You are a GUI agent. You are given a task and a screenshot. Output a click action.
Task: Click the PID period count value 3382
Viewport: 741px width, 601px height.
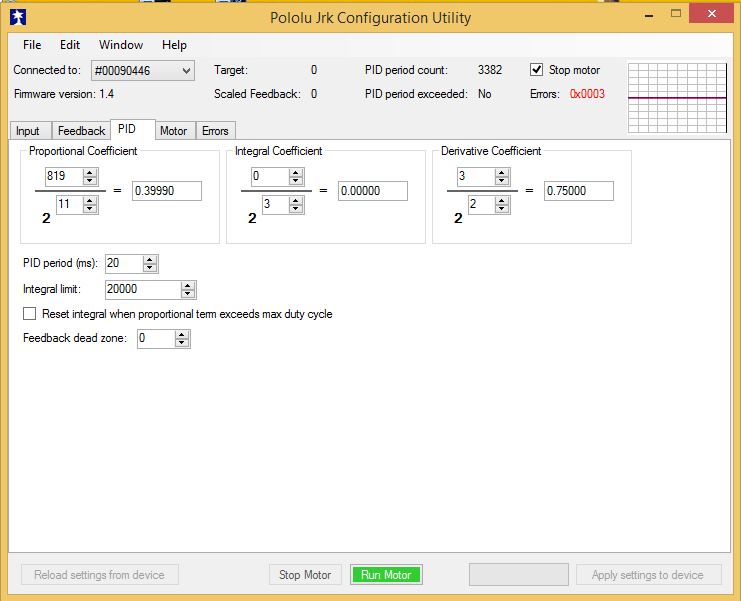[x=490, y=70]
